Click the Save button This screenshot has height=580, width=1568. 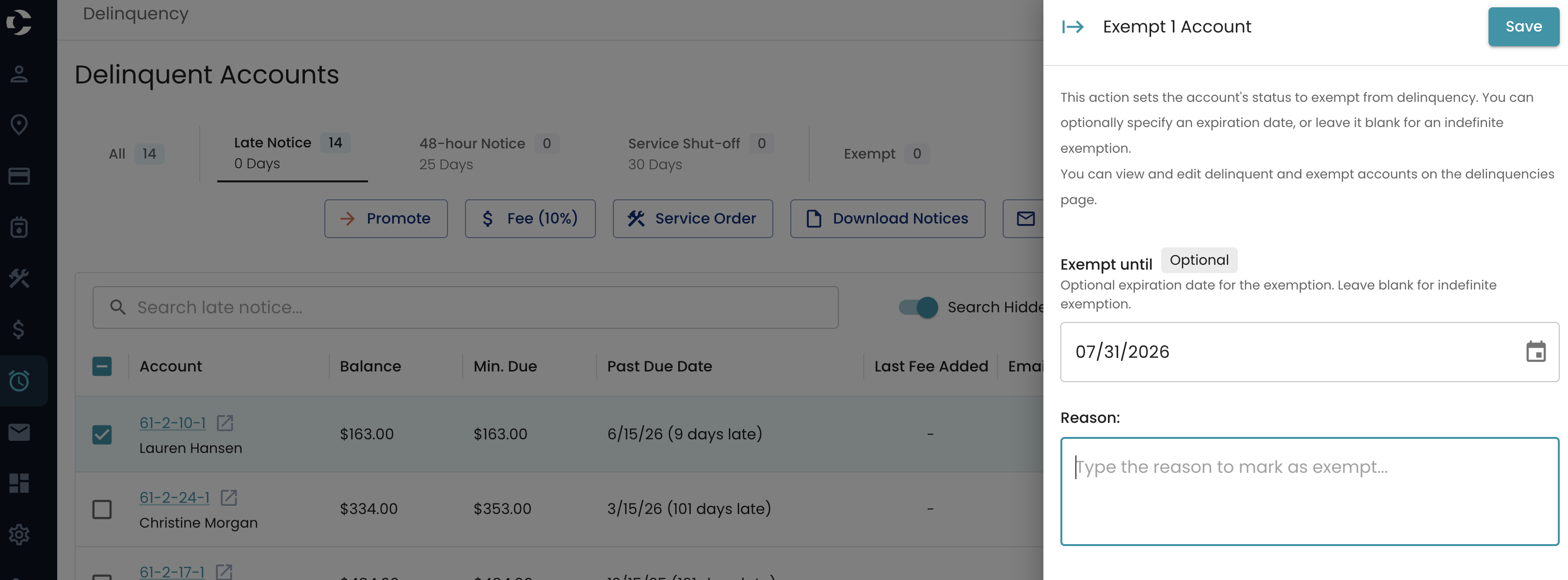tap(1523, 27)
